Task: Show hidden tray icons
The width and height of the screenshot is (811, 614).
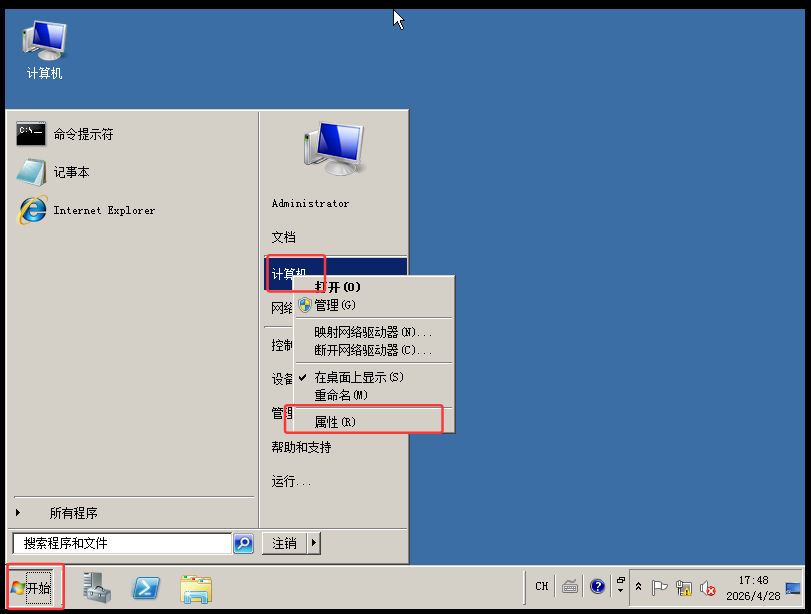Action: [x=638, y=587]
